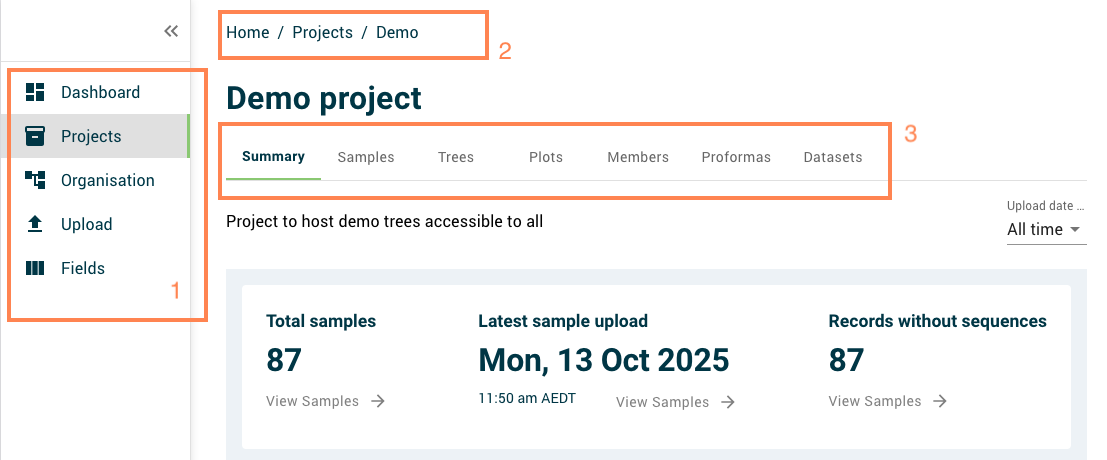Click arrow icon under Records without sequences

tap(938, 401)
